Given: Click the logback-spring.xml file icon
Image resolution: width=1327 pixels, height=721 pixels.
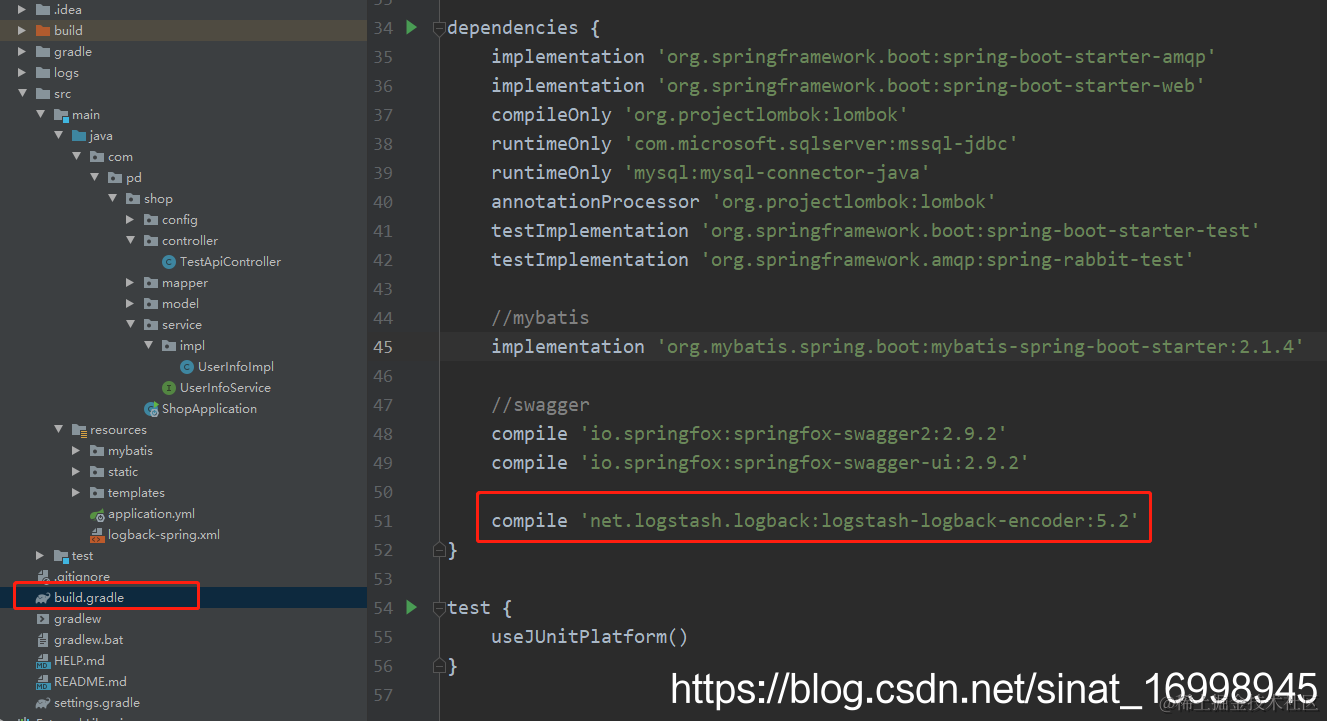Looking at the screenshot, I should (97, 535).
